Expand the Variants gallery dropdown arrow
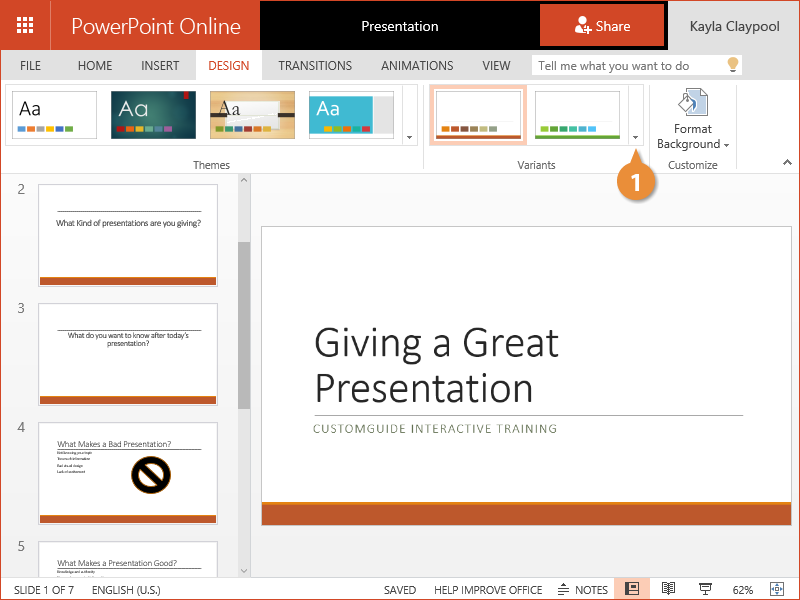 pos(636,137)
